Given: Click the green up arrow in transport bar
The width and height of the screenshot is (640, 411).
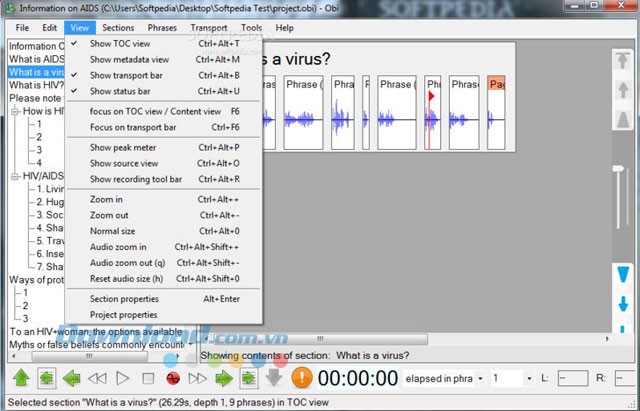Looking at the screenshot, I should tap(20, 378).
